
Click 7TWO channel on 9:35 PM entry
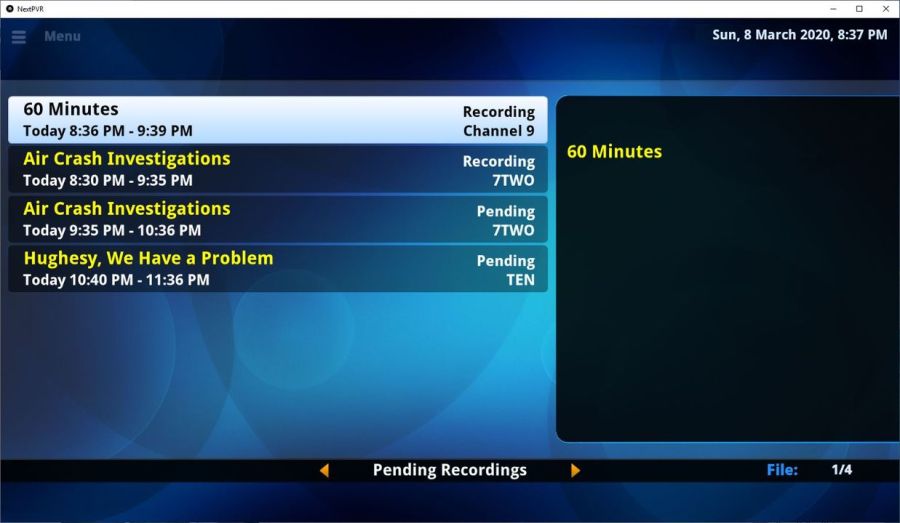pos(513,230)
